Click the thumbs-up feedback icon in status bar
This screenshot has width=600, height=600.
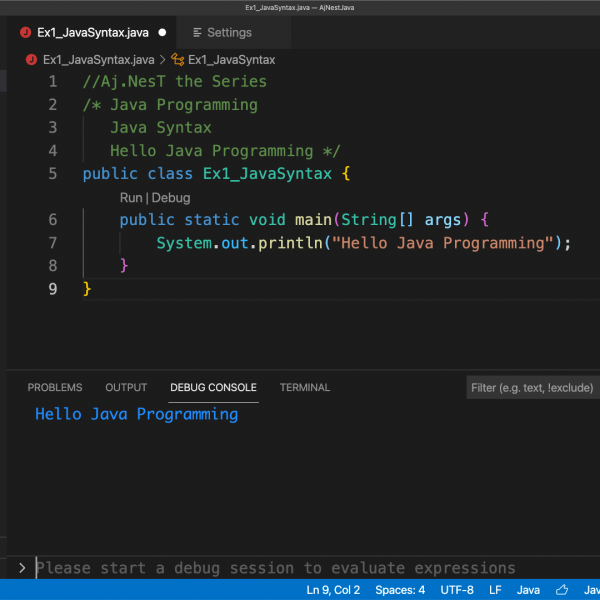563,590
